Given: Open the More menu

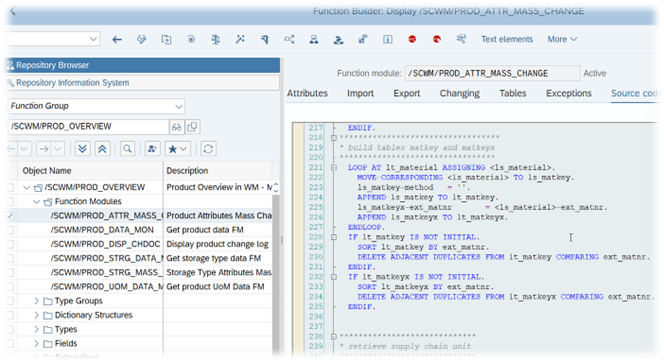Looking at the screenshot, I should tap(562, 39).
